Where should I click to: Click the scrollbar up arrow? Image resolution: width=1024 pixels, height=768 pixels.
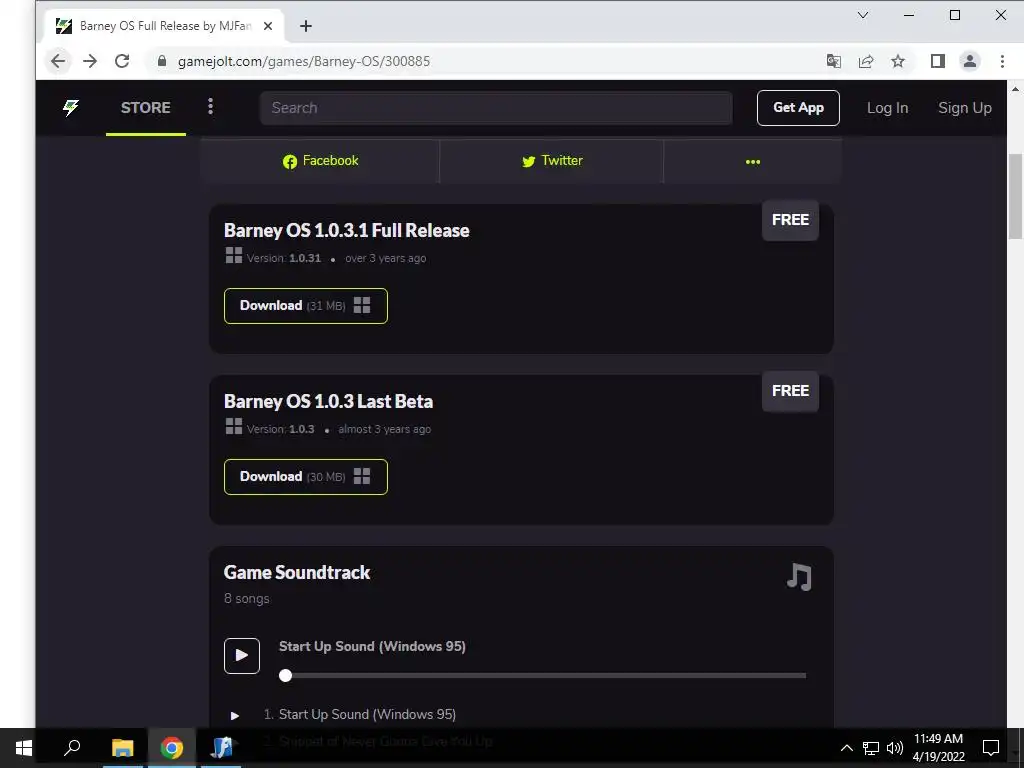pos(1015,89)
